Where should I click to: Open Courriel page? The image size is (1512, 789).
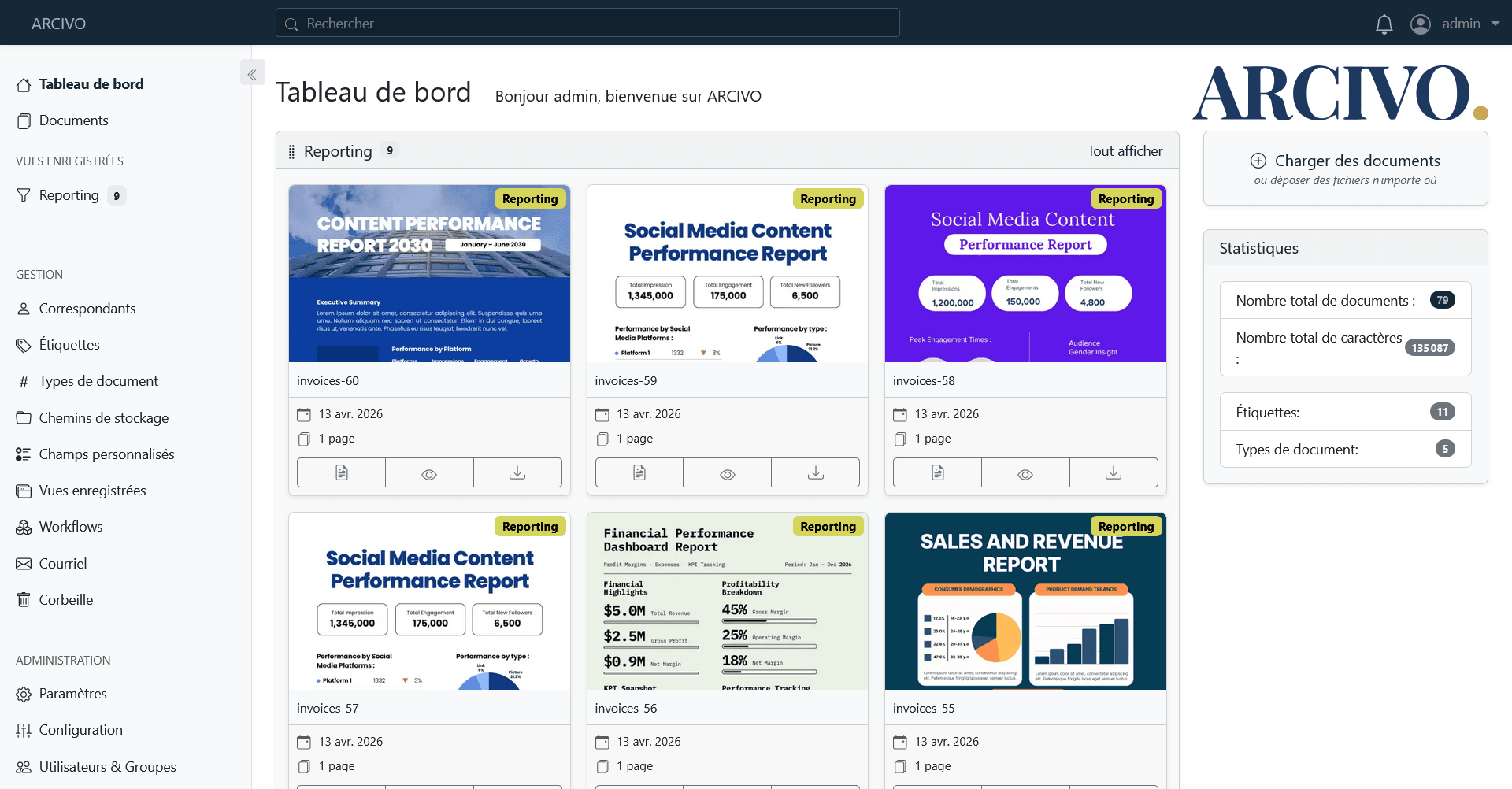pos(51,564)
